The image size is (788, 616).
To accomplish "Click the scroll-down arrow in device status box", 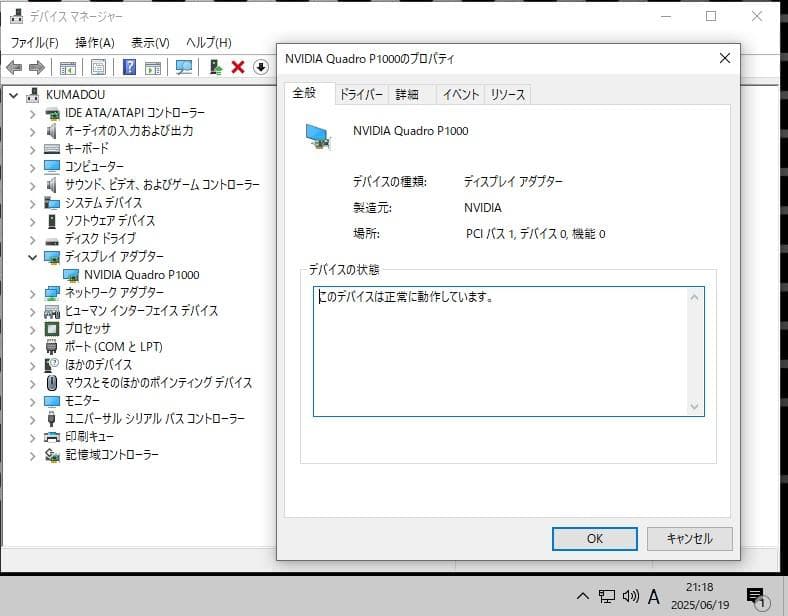I will coord(695,406).
